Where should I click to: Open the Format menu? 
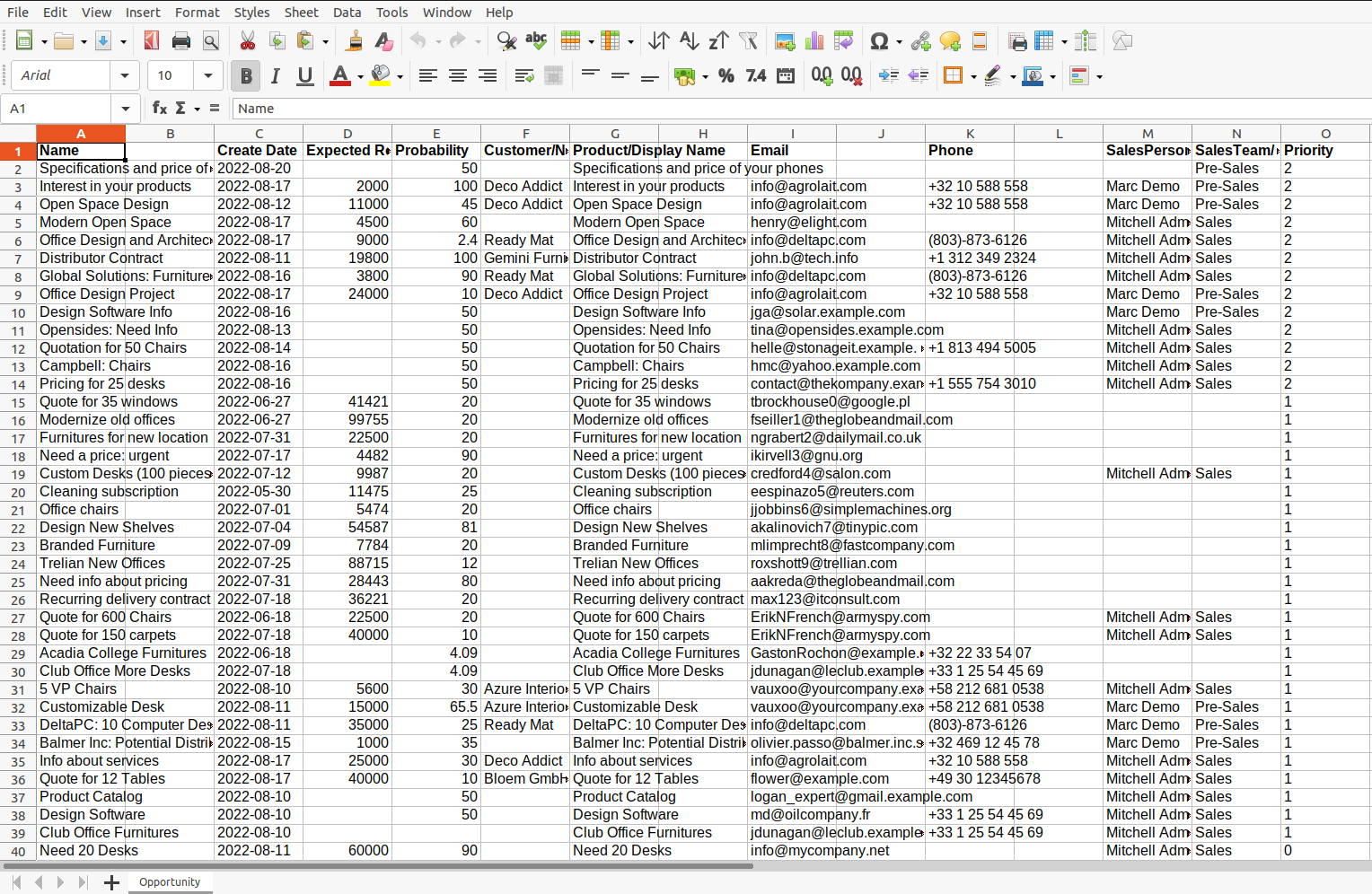[x=198, y=12]
